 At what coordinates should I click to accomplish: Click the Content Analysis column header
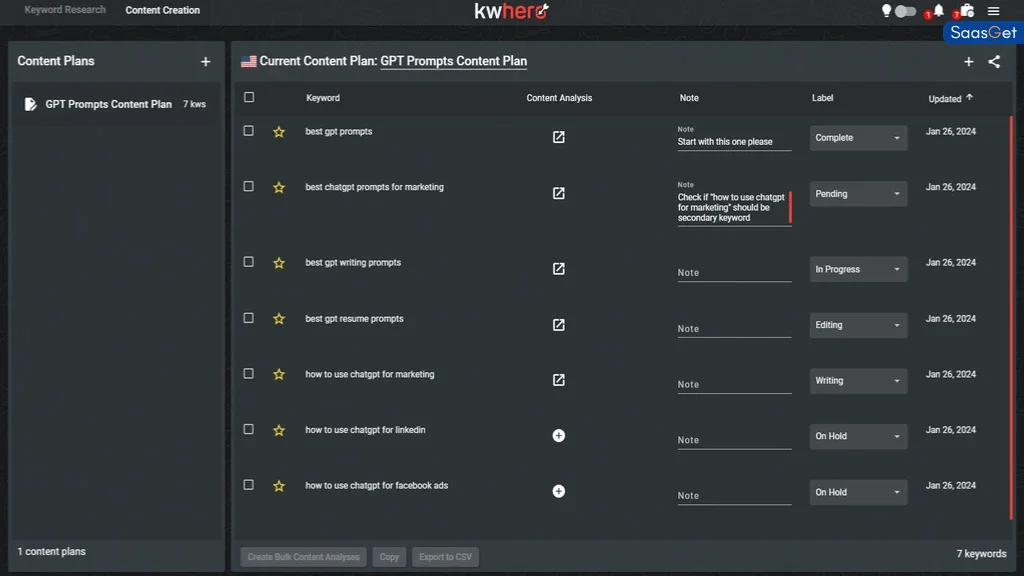(x=559, y=98)
